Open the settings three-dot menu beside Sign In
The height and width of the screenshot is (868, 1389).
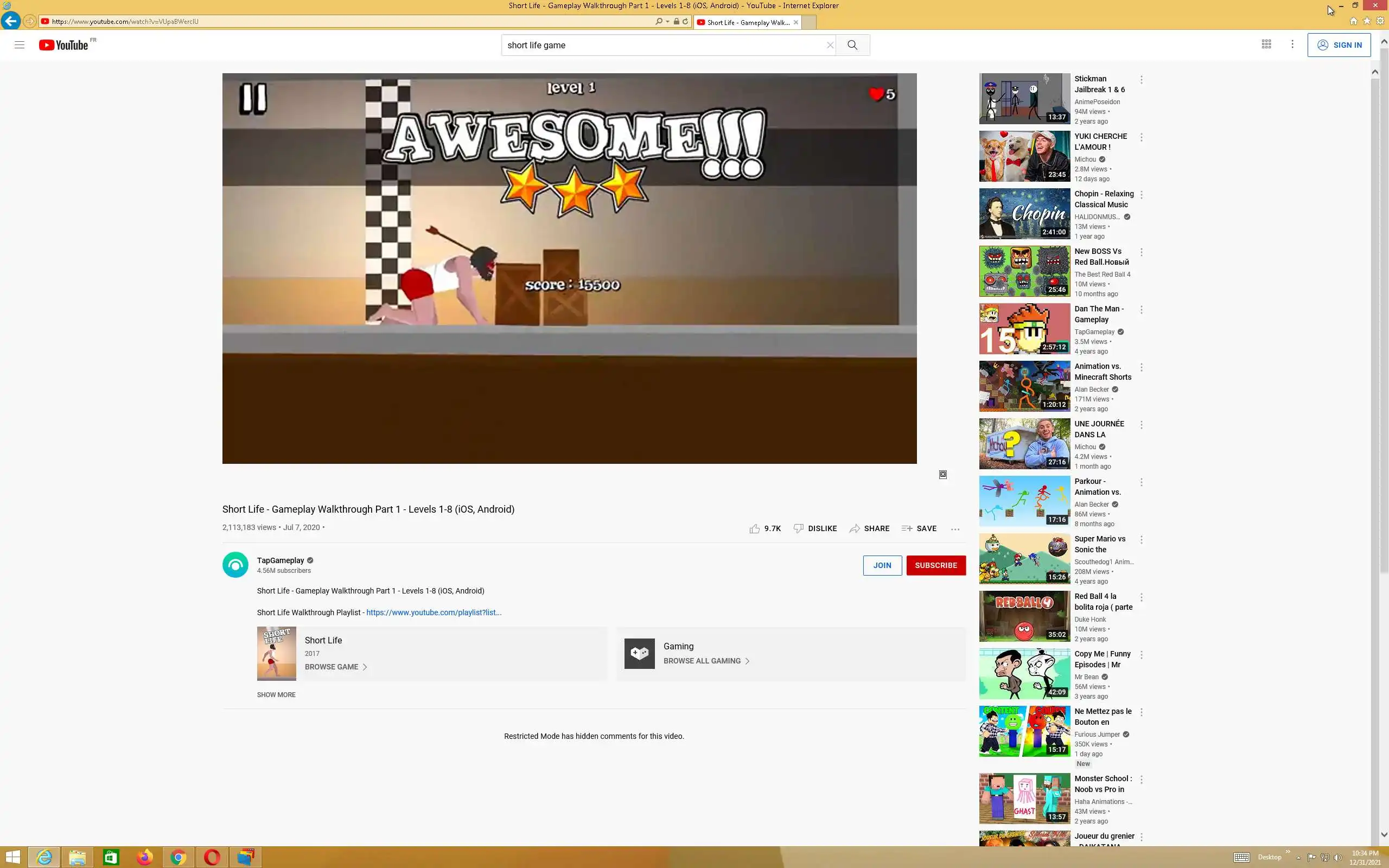[x=1292, y=44]
